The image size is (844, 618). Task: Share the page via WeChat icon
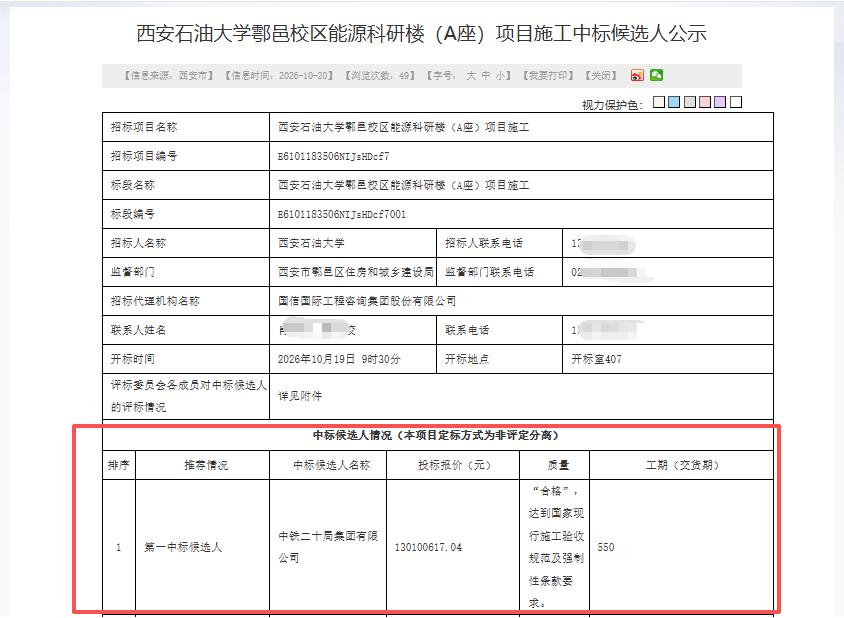[656, 75]
